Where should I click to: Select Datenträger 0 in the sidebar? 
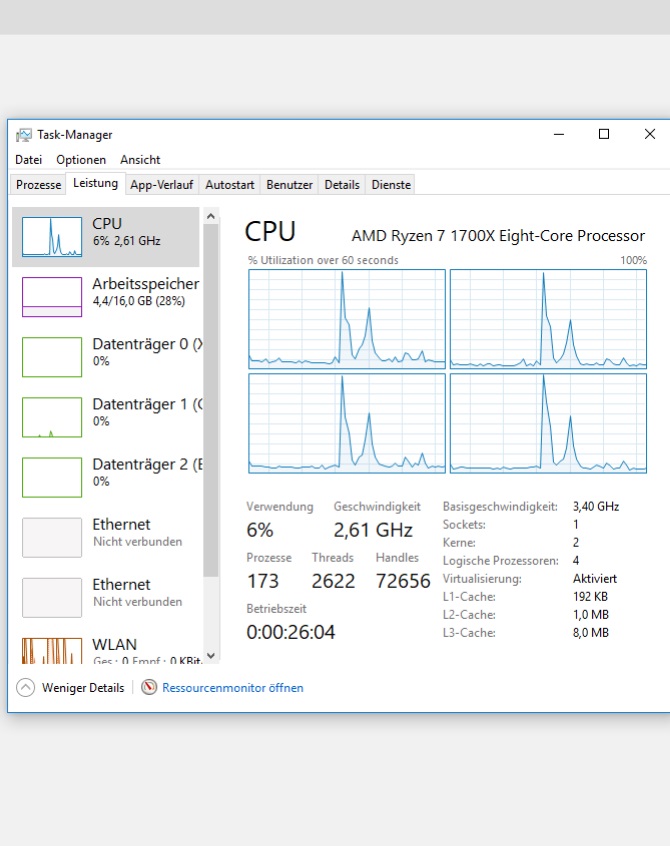106,357
